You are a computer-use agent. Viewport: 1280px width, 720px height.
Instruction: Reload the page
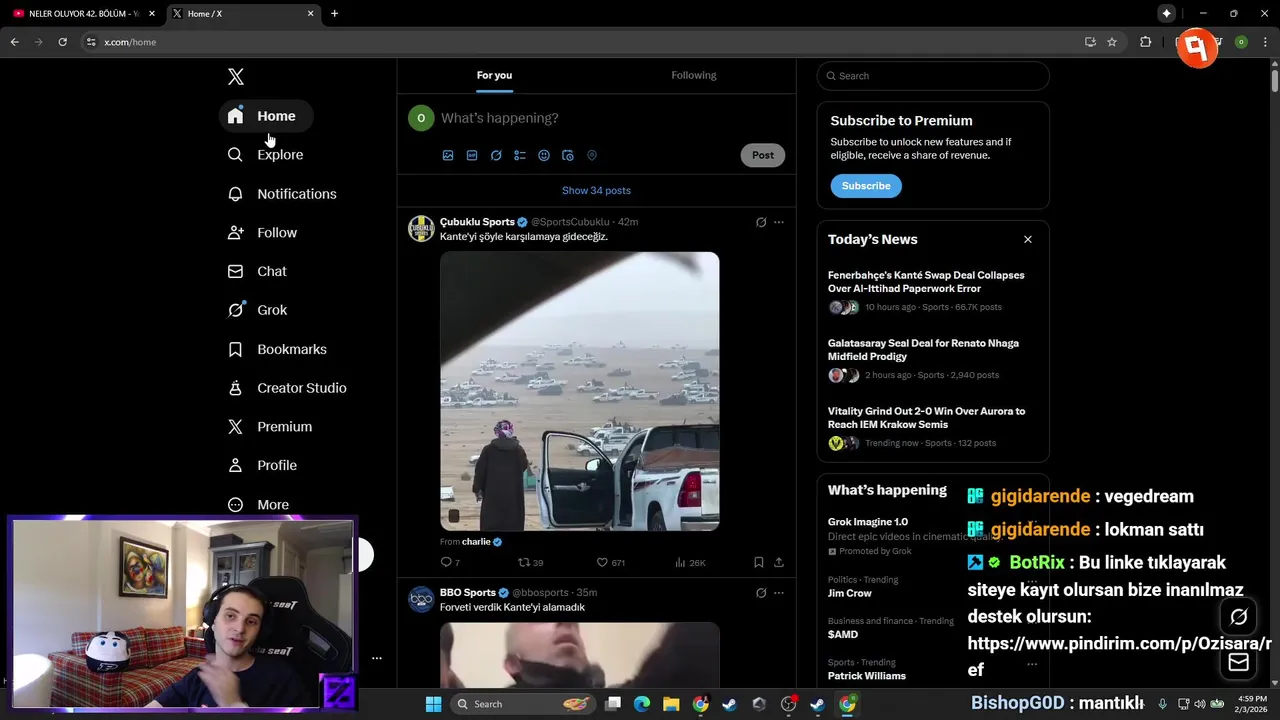pos(62,42)
